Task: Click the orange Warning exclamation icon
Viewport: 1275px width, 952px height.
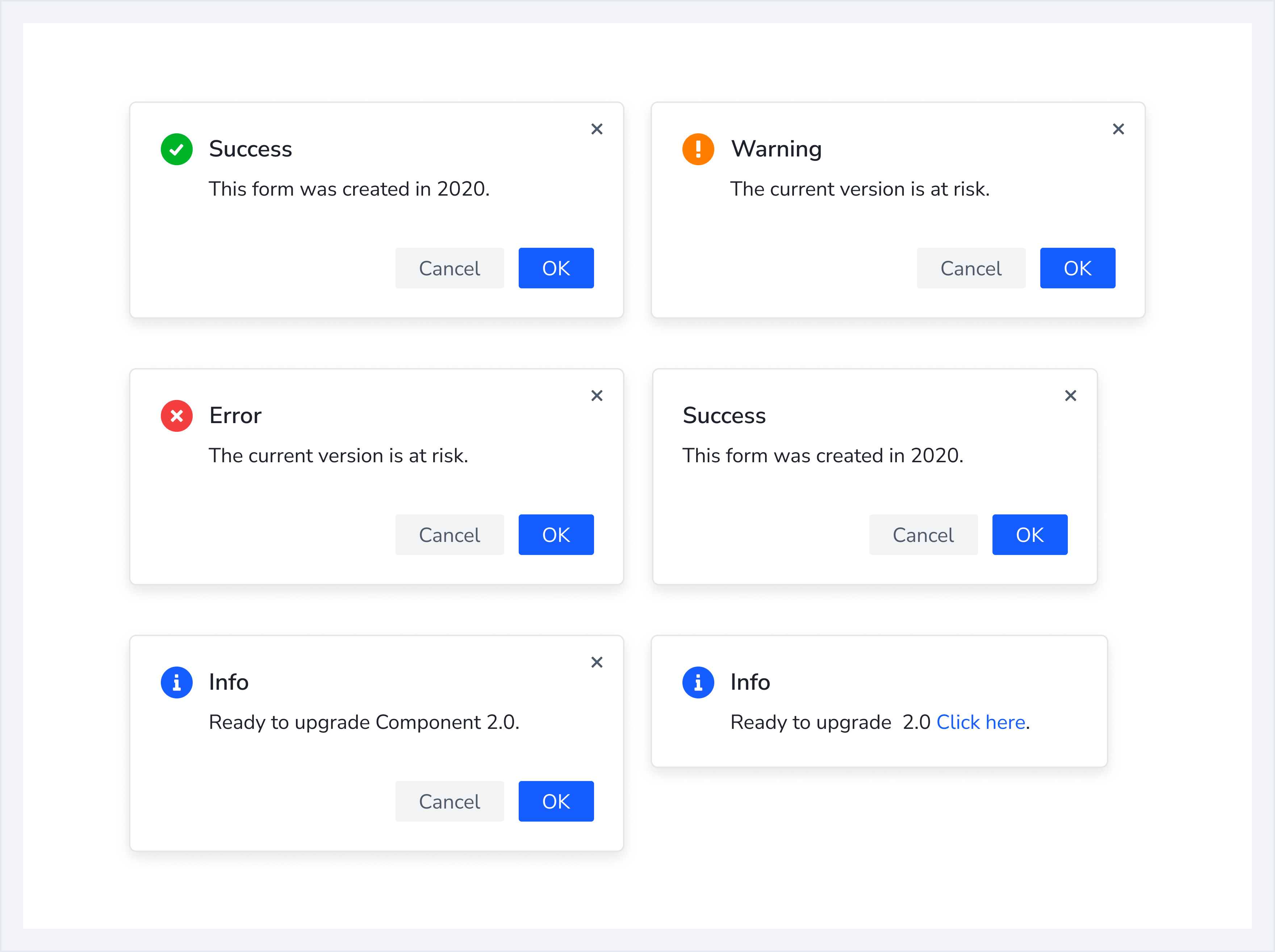Action: pos(698,149)
